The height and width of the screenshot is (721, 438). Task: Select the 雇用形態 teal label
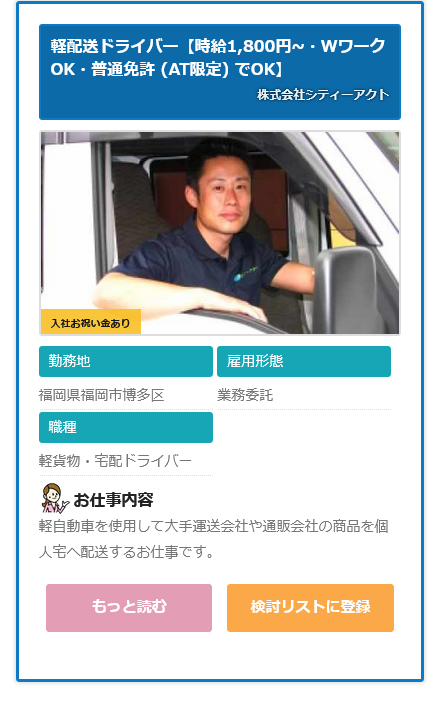(x=304, y=361)
